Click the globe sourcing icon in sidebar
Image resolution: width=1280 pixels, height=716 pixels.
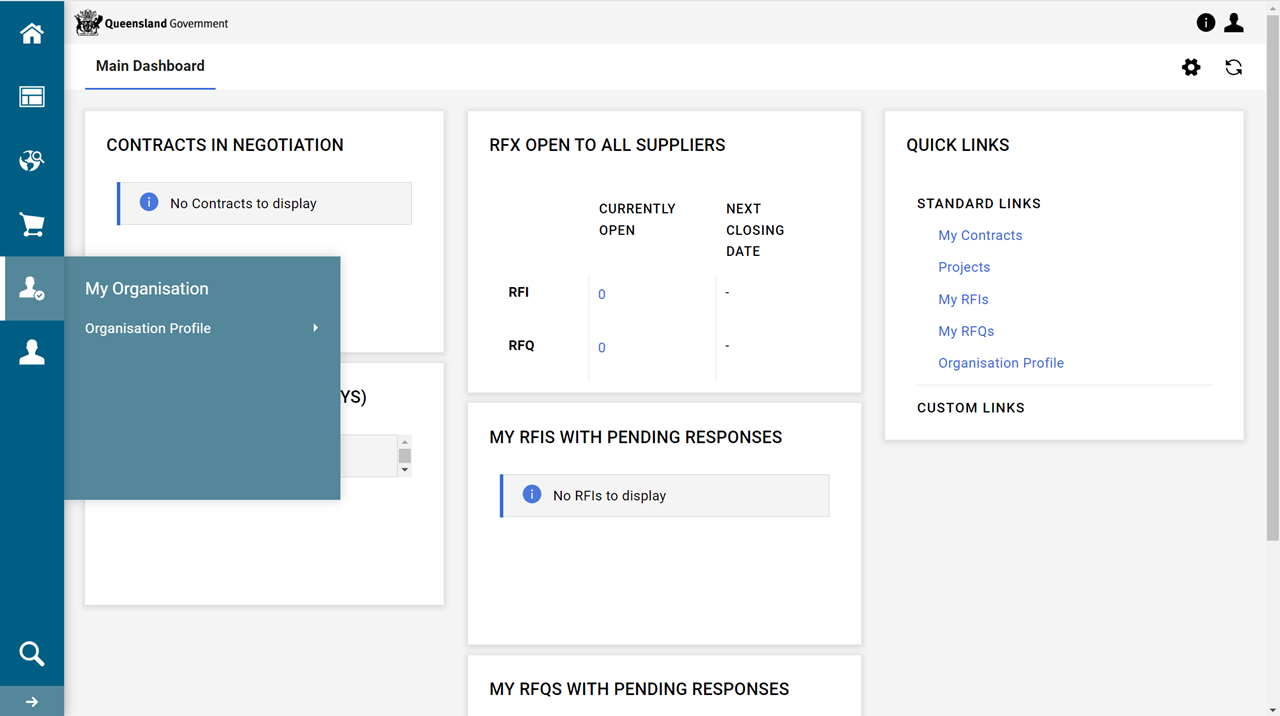tap(32, 161)
